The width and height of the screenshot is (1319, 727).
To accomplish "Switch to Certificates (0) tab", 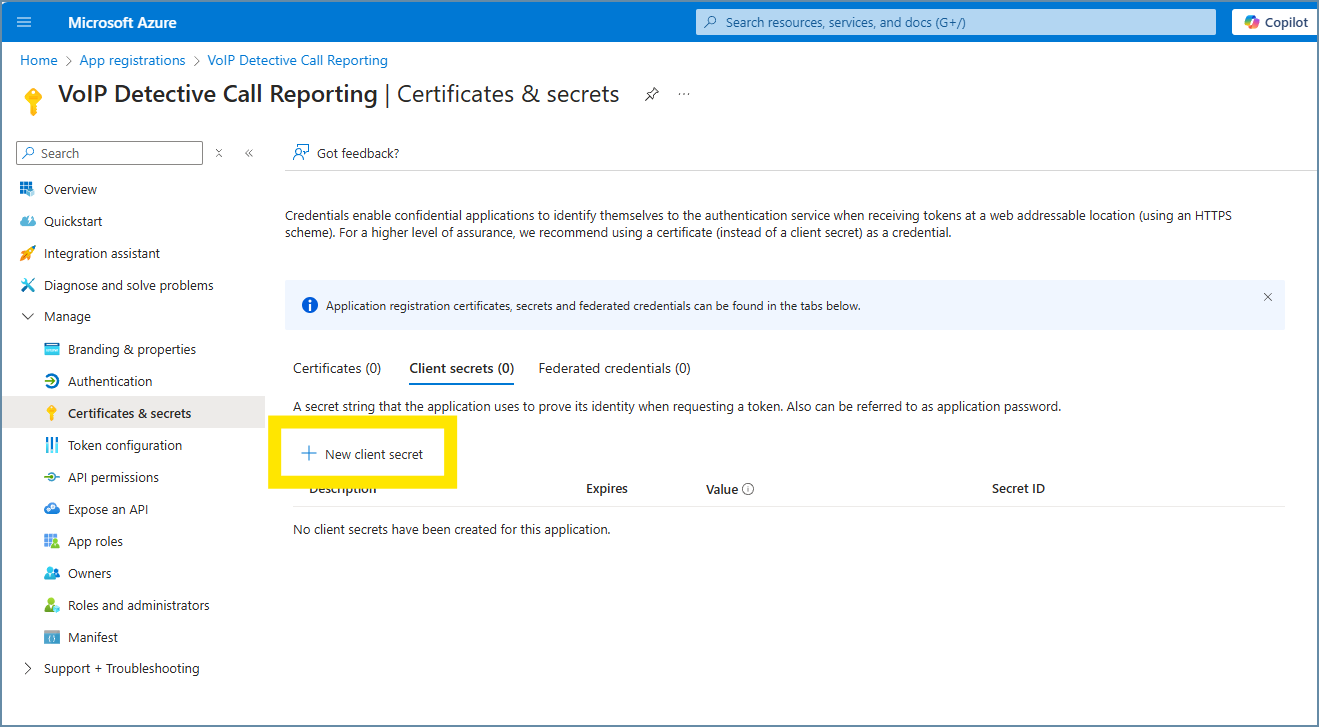I will (337, 368).
